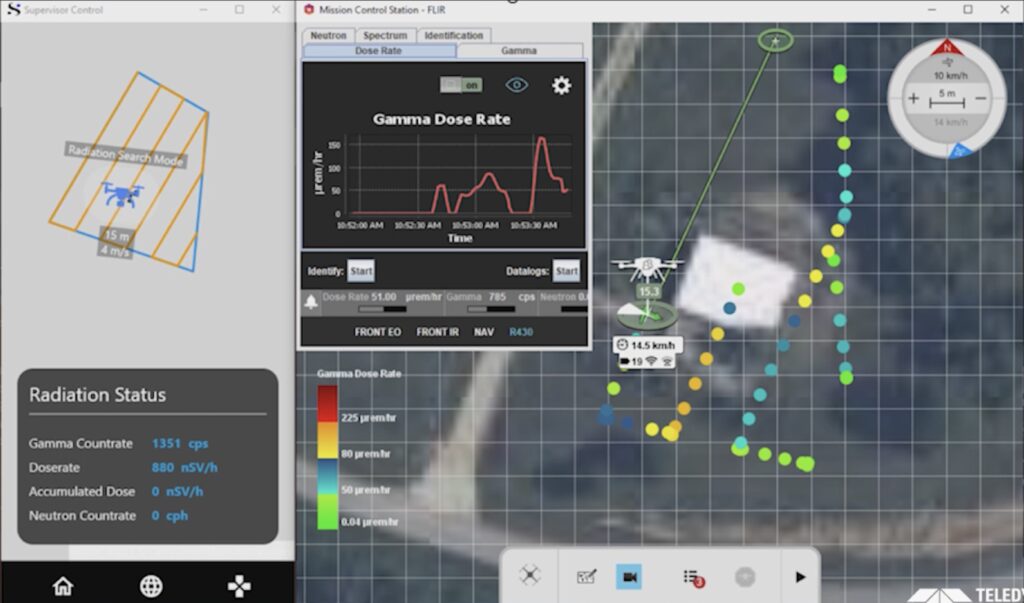Open the checklist with red notification badge
Viewport: 1024px width, 603px height.
691,577
